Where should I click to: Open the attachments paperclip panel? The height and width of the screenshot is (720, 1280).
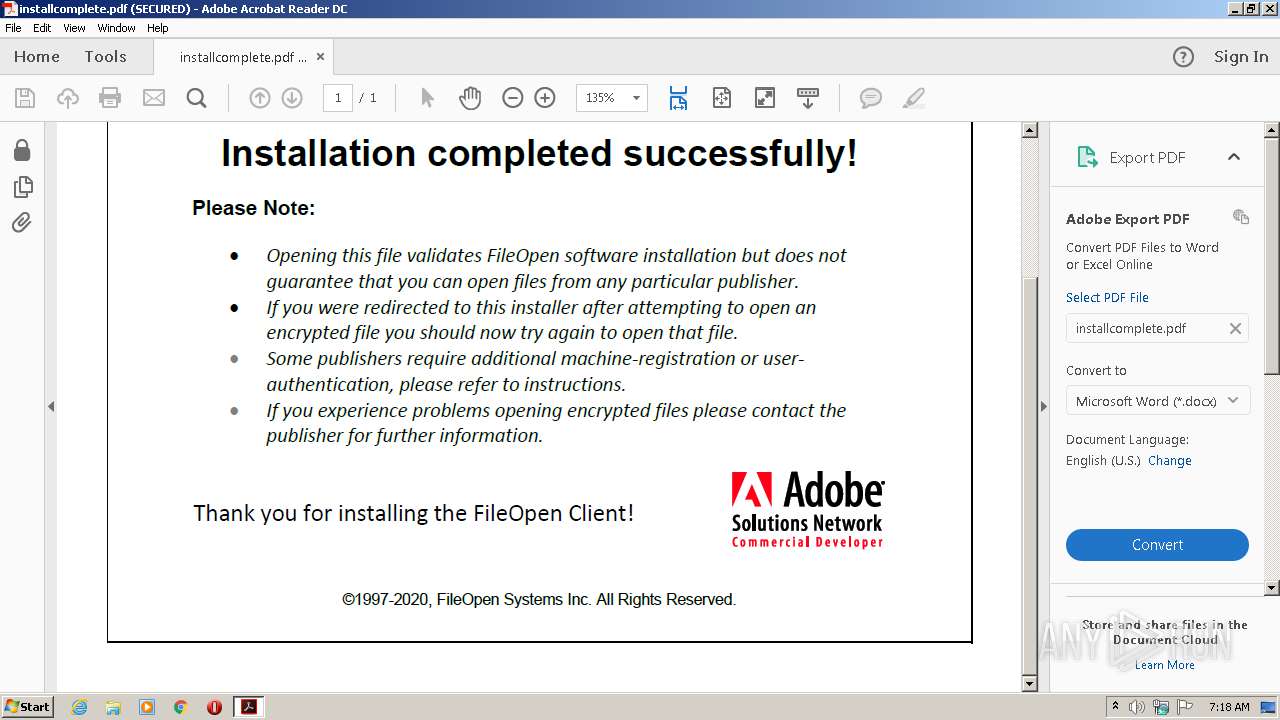click(x=22, y=222)
